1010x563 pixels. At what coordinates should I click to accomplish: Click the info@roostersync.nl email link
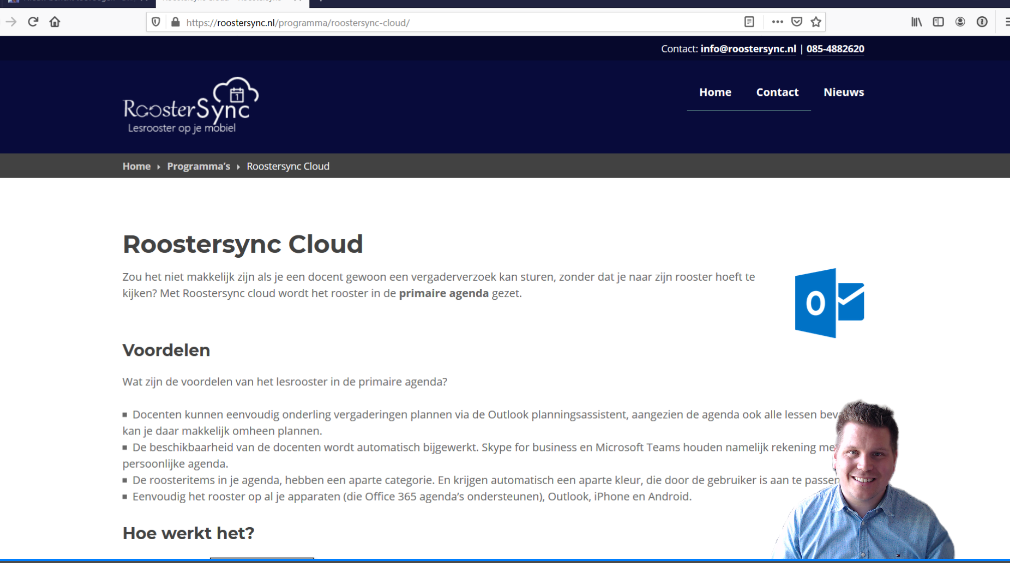click(x=748, y=48)
